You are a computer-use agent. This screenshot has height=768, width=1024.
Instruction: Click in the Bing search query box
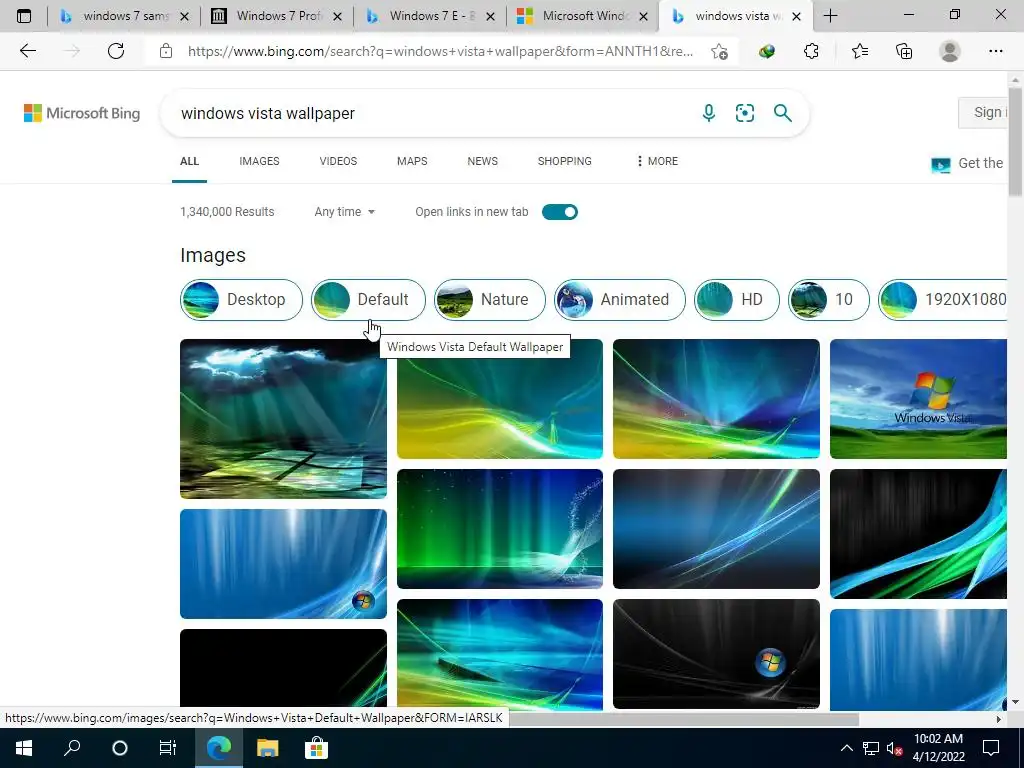pyautogui.click(x=431, y=113)
